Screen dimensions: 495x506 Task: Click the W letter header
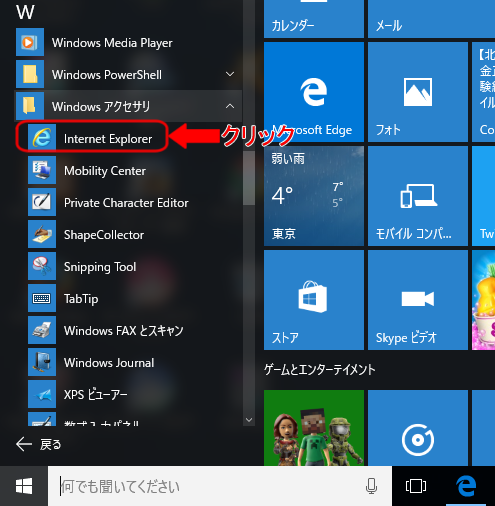pyautogui.click(x=25, y=12)
